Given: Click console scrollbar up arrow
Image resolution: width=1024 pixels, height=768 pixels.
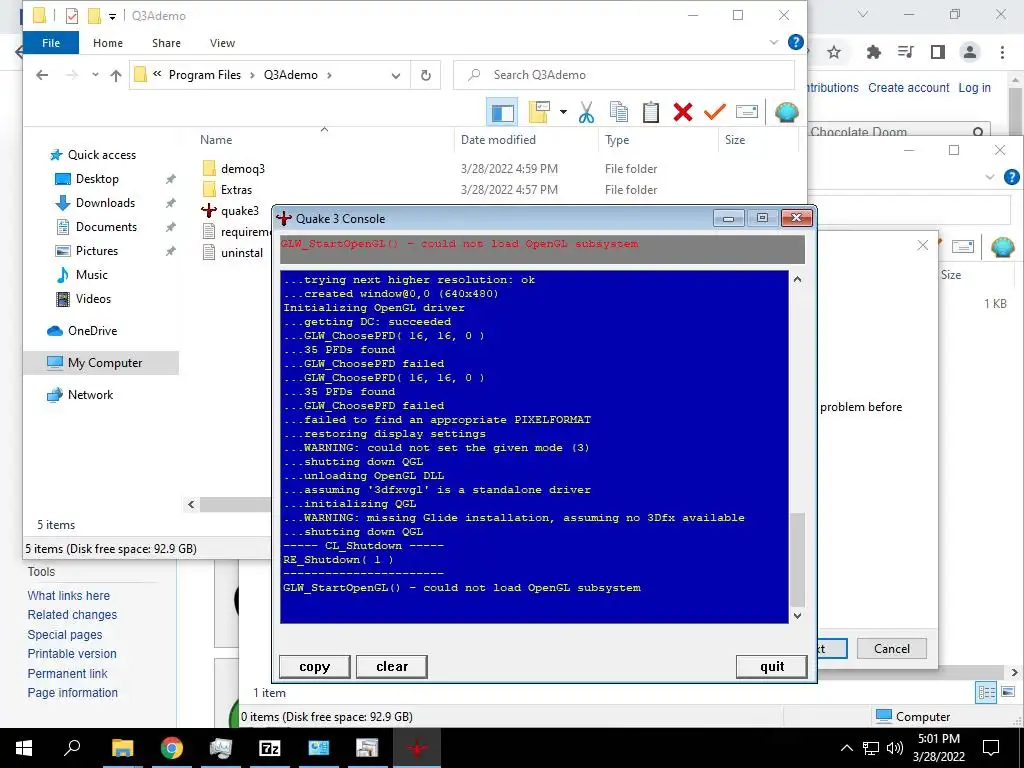Looking at the screenshot, I should [x=797, y=280].
